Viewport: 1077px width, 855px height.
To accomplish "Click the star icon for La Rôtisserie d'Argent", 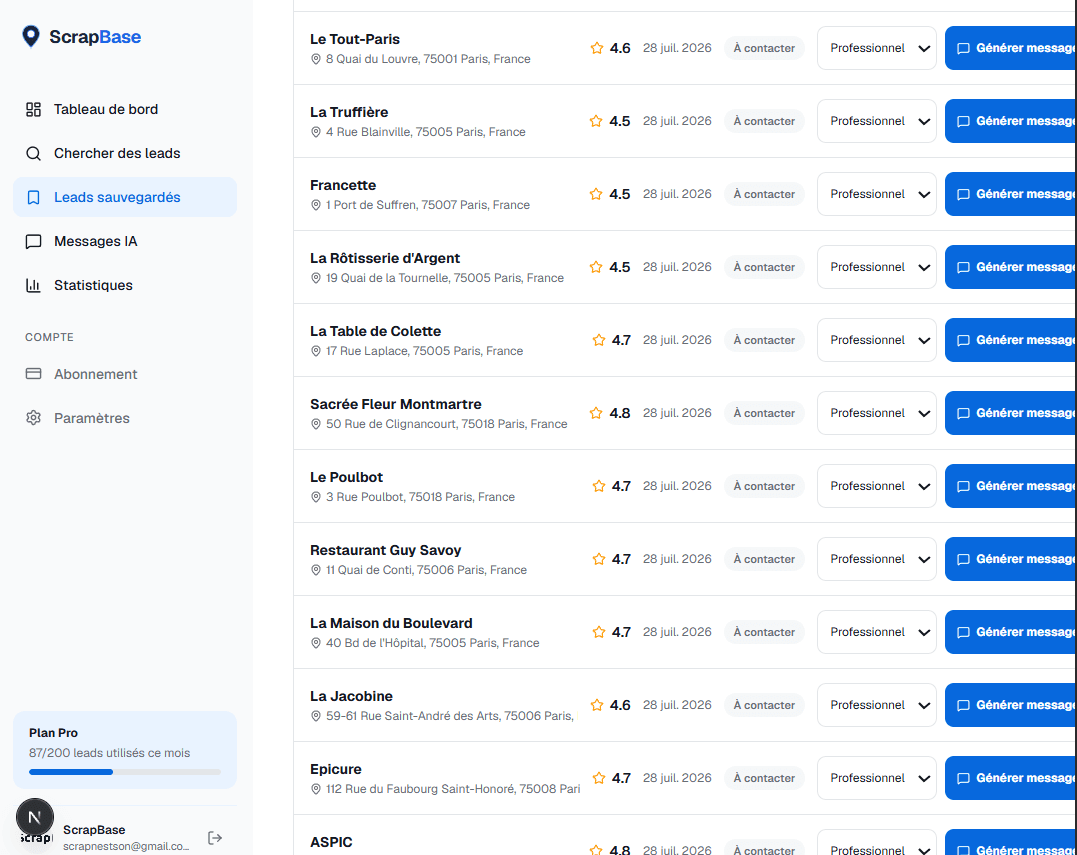I will tap(596, 267).
